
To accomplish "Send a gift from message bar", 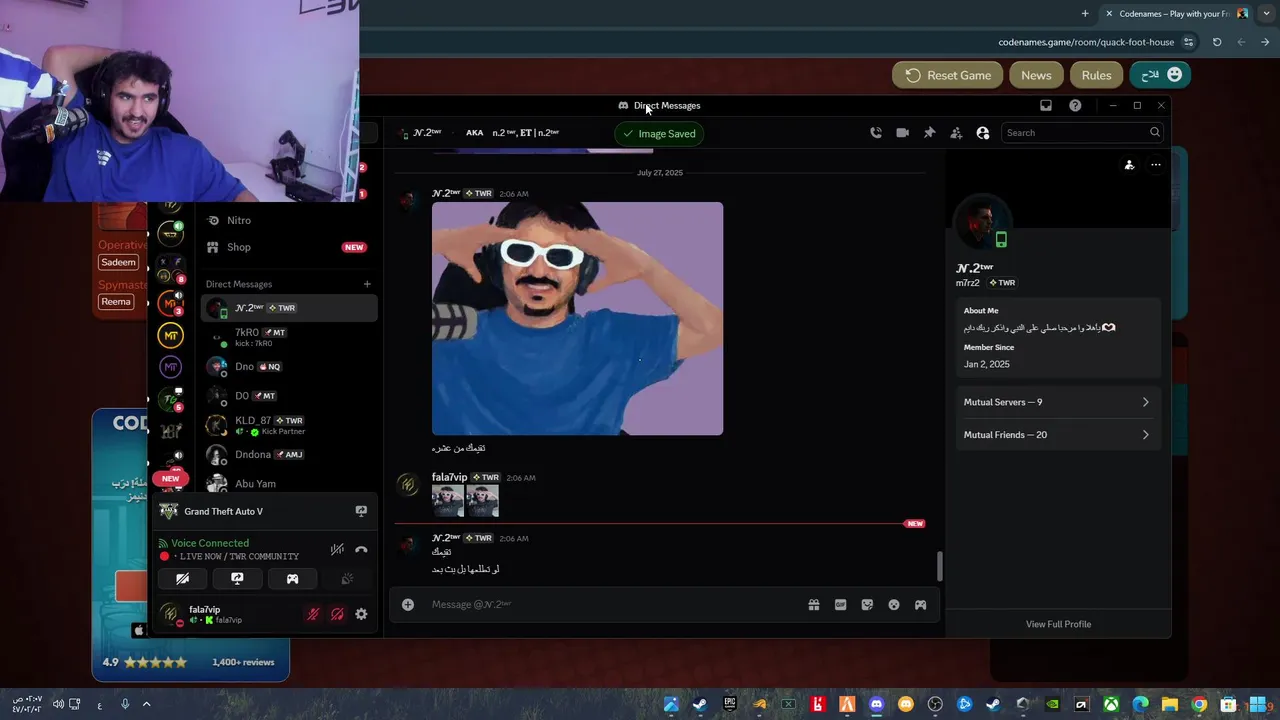I will (x=814, y=604).
